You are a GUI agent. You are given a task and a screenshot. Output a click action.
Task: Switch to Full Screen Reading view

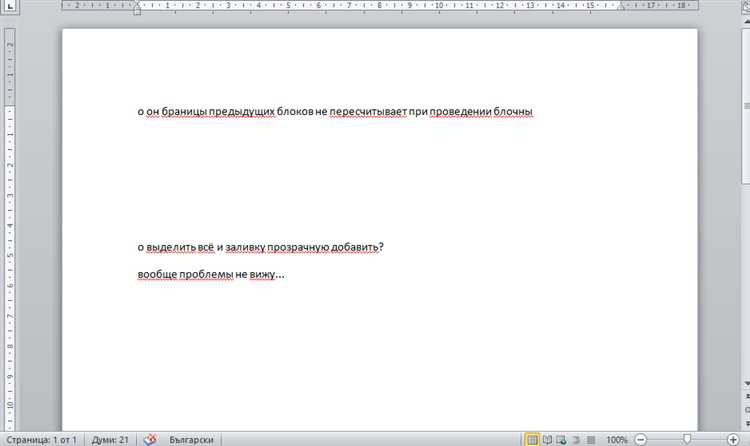click(547, 439)
